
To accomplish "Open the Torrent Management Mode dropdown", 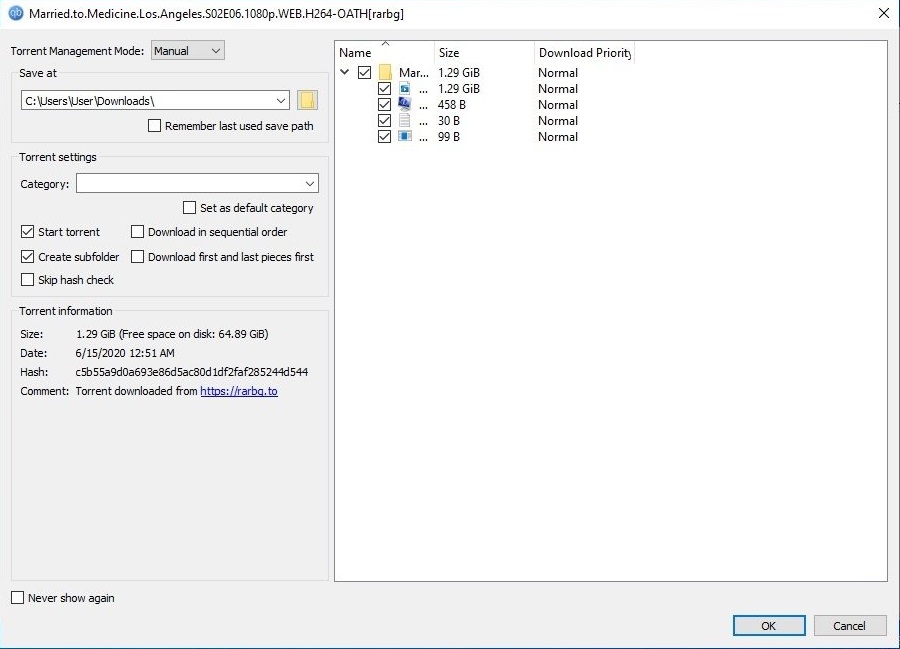I will 188,51.
